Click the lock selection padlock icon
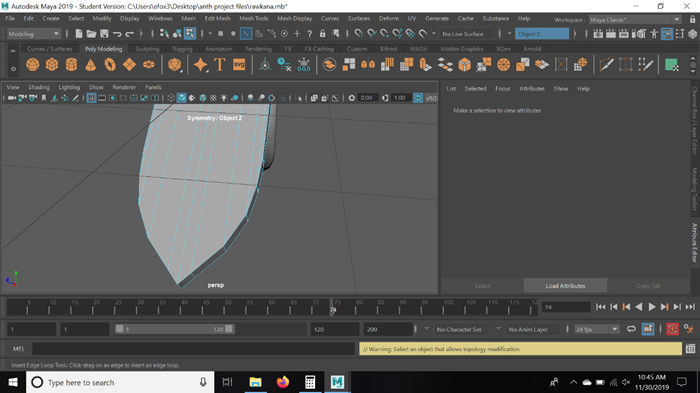 click(322, 33)
